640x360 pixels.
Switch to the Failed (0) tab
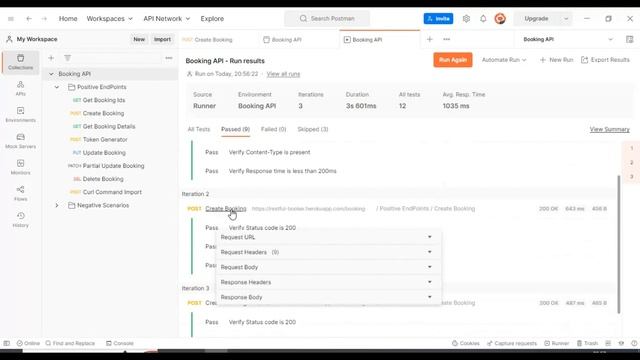pos(273,129)
